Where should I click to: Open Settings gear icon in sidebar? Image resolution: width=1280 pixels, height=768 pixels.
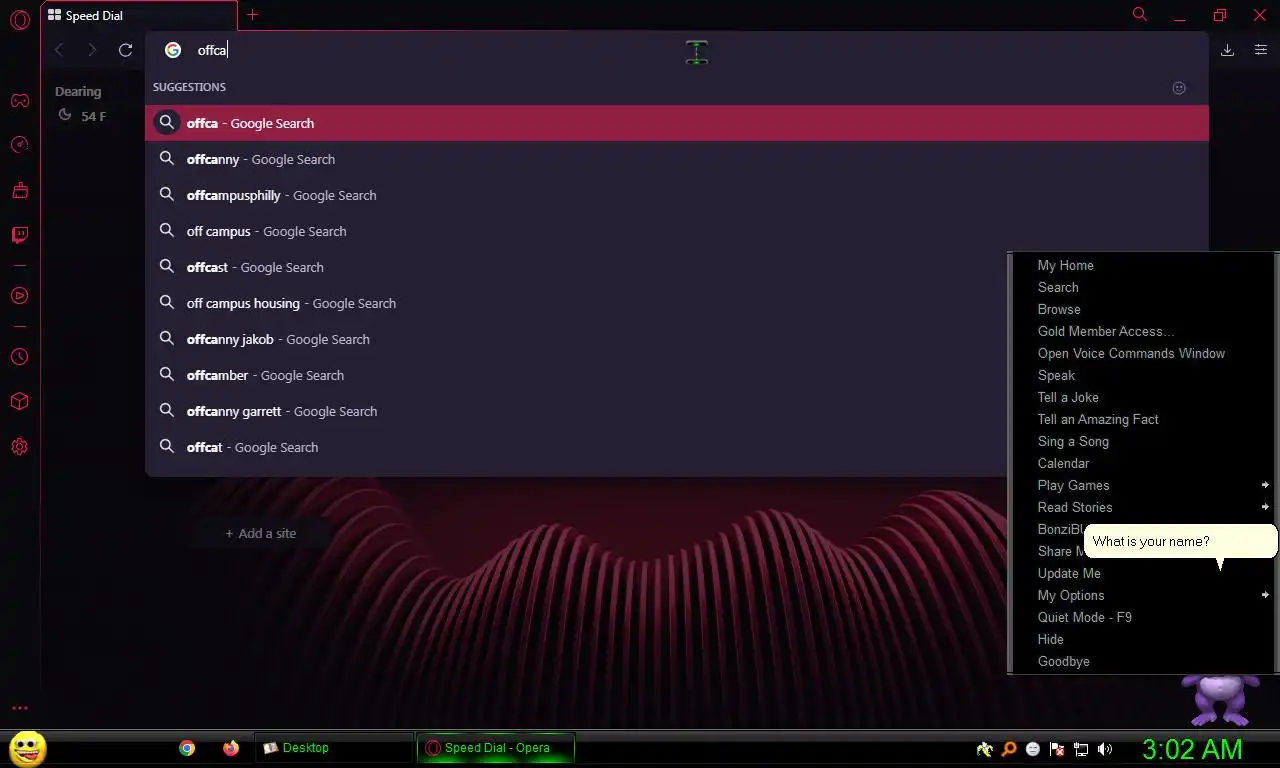19,447
